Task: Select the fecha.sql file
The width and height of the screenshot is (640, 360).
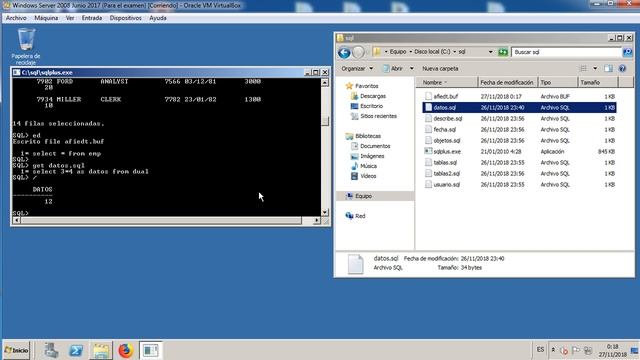Action: 444,130
